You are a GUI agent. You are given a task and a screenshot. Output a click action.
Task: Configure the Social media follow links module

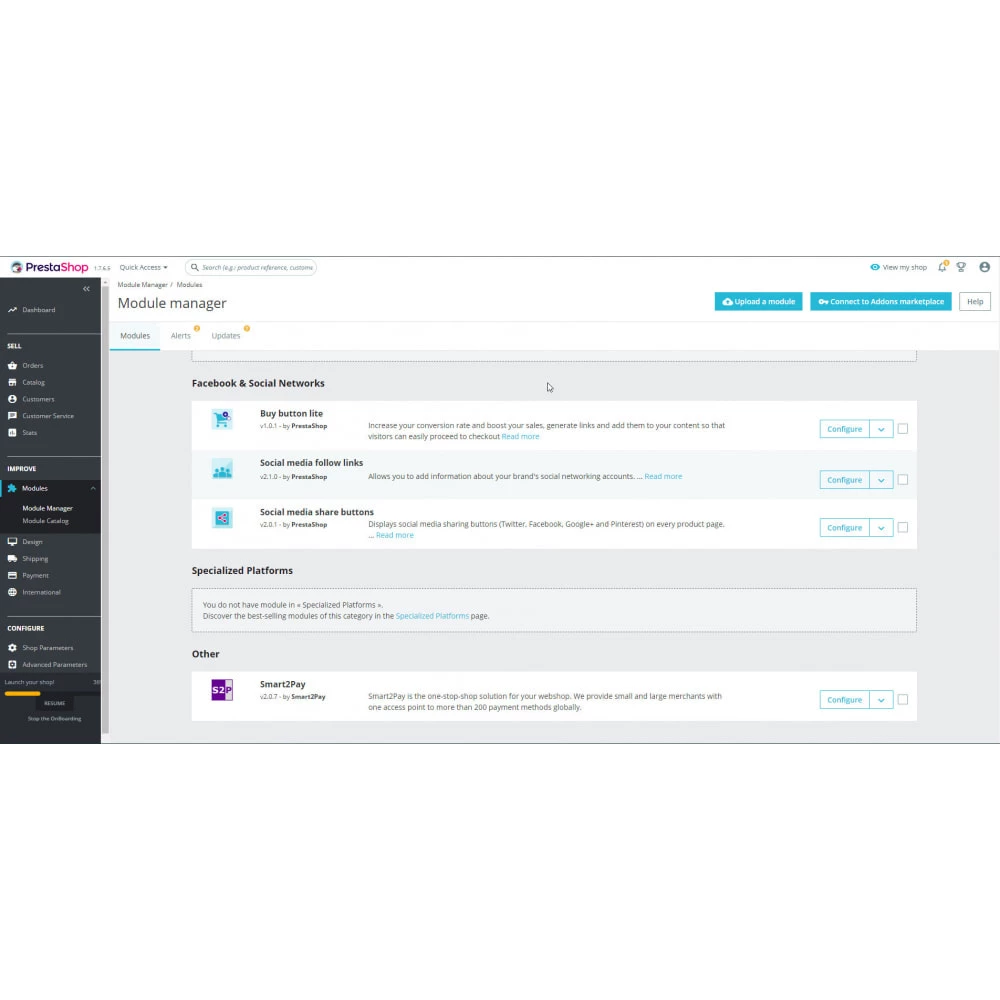tap(844, 480)
